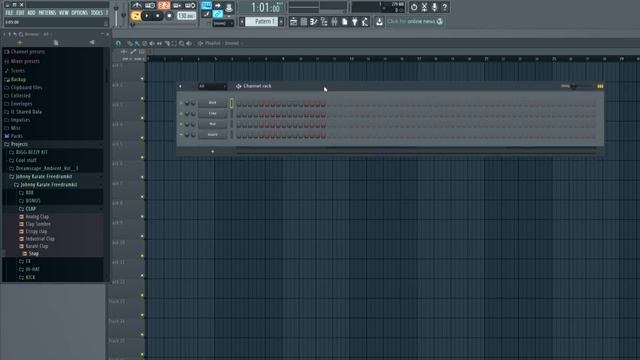Open the Mixer view icon
The width and height of the screenshot is (640, 360).
(334, 22)
